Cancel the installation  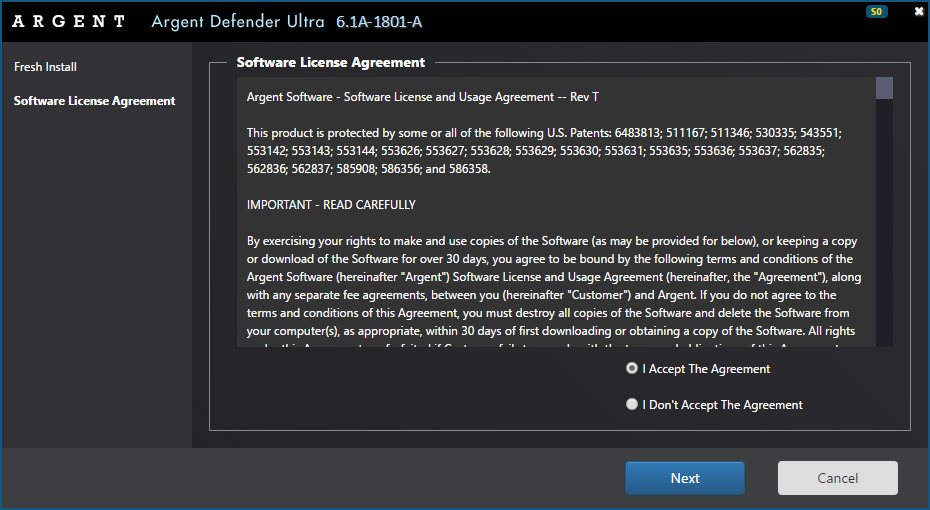pos(837,478)
